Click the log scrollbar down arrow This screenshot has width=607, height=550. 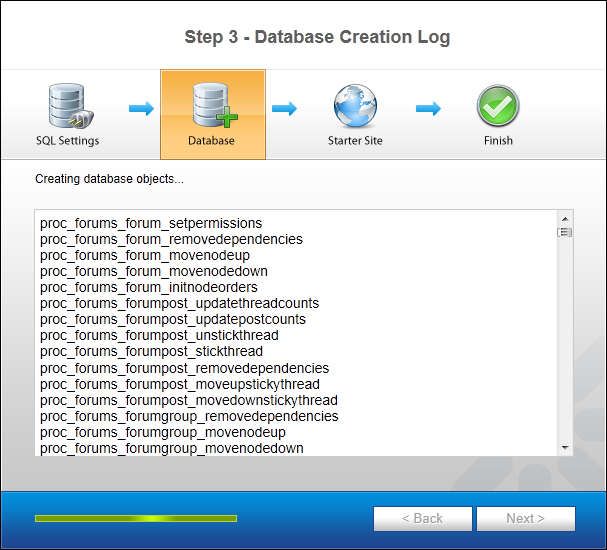click(x=565, y=448)
